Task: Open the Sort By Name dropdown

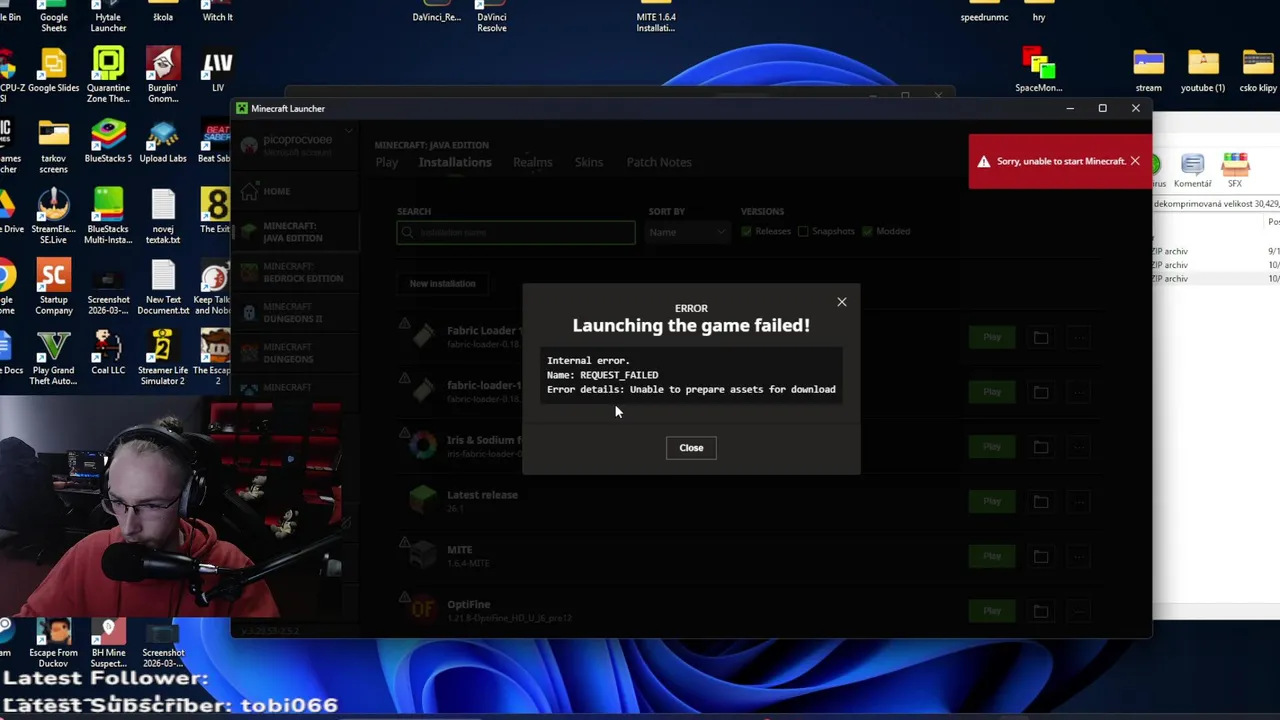Action: tap(687, 232)
